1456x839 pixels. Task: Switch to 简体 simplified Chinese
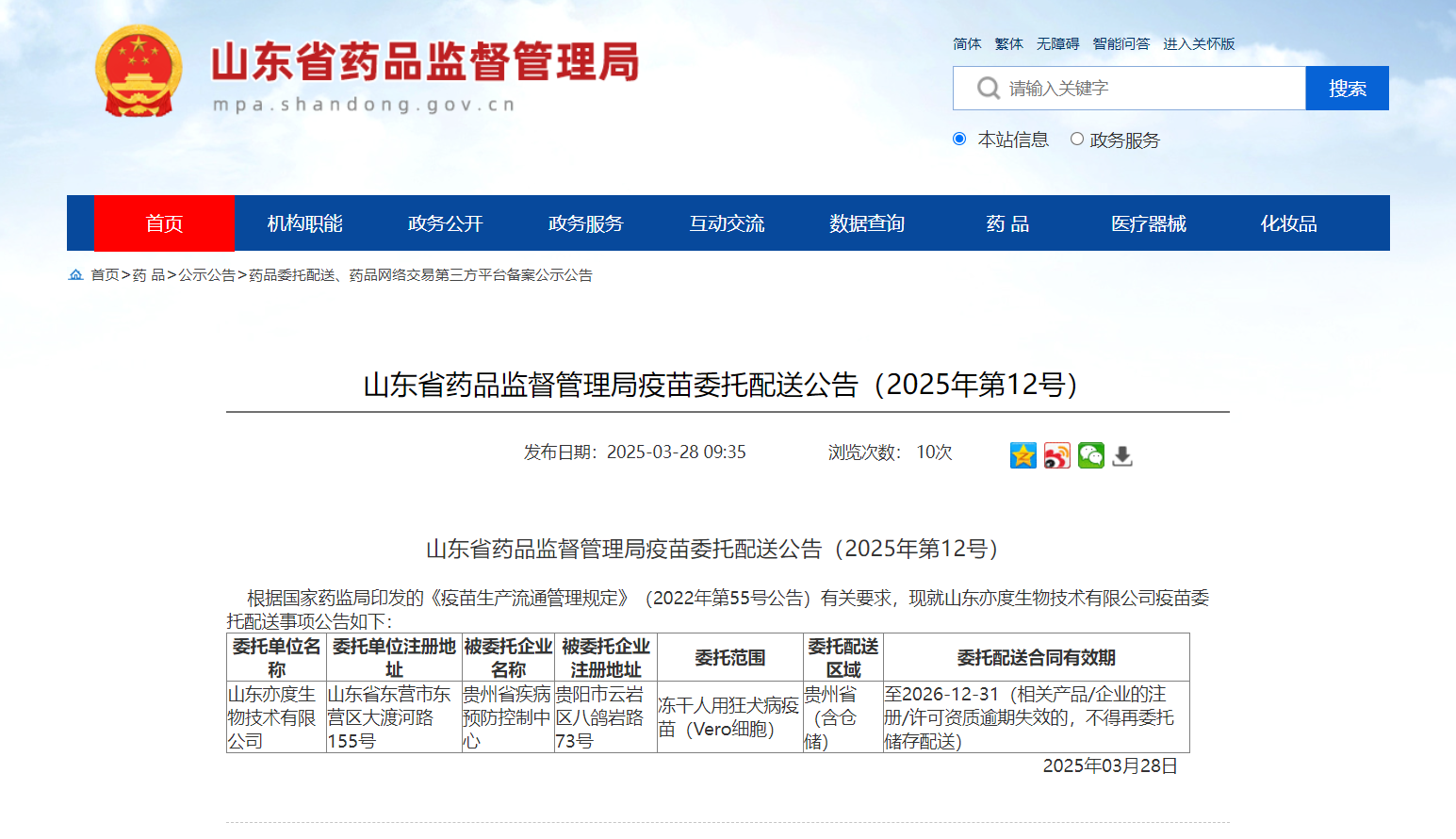click(x=967, y=44)
